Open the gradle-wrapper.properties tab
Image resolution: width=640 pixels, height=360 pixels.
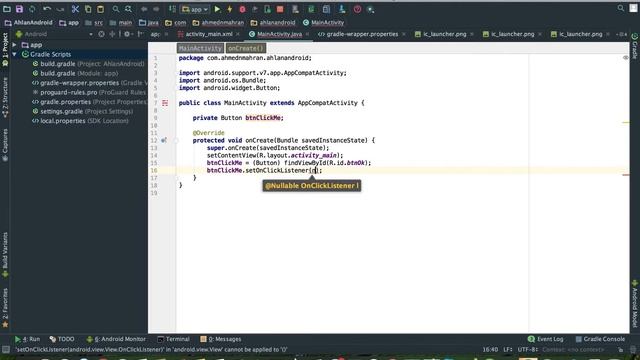pyautogui.click(x=362, y=34)
